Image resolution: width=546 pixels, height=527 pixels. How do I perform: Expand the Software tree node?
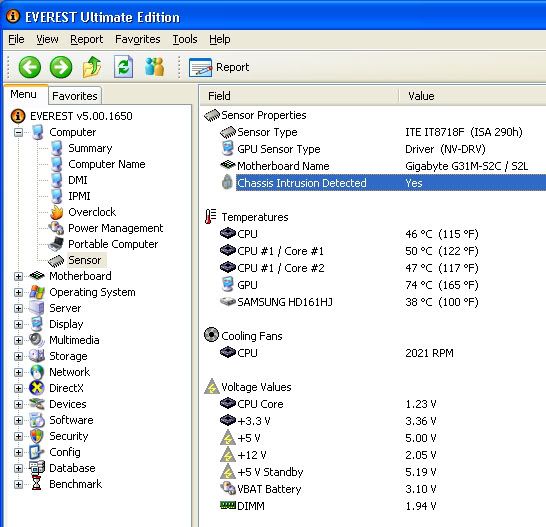18,420
